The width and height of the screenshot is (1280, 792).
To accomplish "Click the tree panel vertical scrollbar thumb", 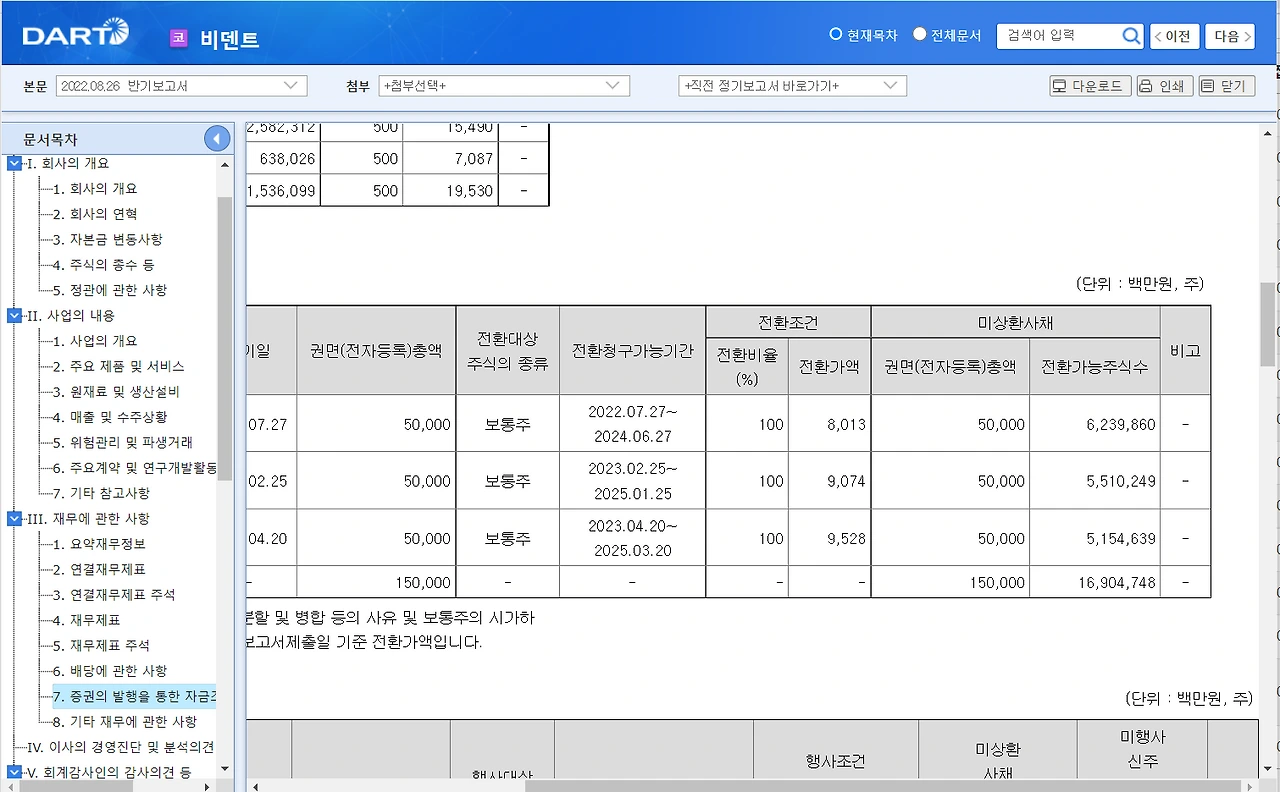I will [224, 340].
